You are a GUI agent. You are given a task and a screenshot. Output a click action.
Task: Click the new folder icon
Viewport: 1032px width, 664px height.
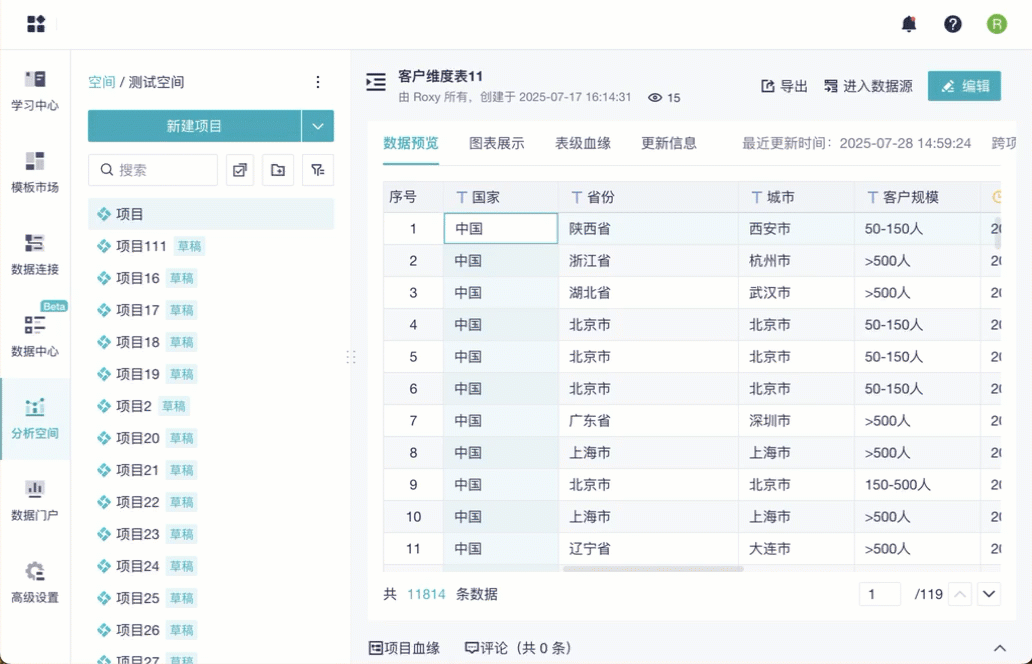coord(278,170)
